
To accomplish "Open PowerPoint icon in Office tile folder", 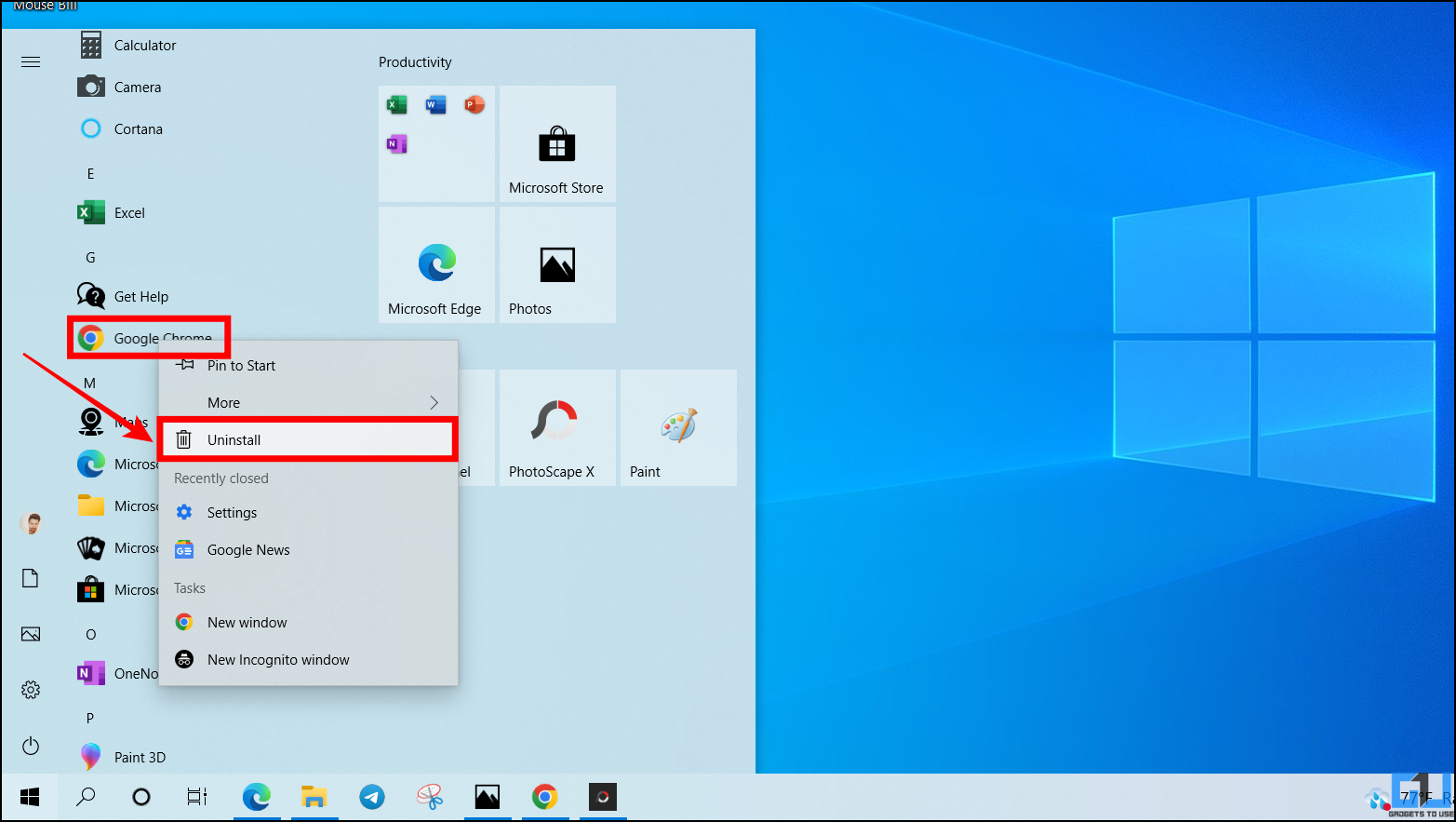I will click(474, 104).
